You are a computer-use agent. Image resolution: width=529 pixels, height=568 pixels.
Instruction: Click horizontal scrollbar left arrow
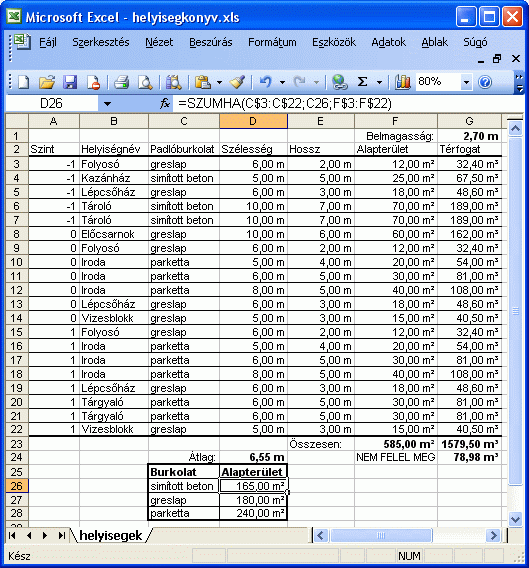tap(320, 535)
